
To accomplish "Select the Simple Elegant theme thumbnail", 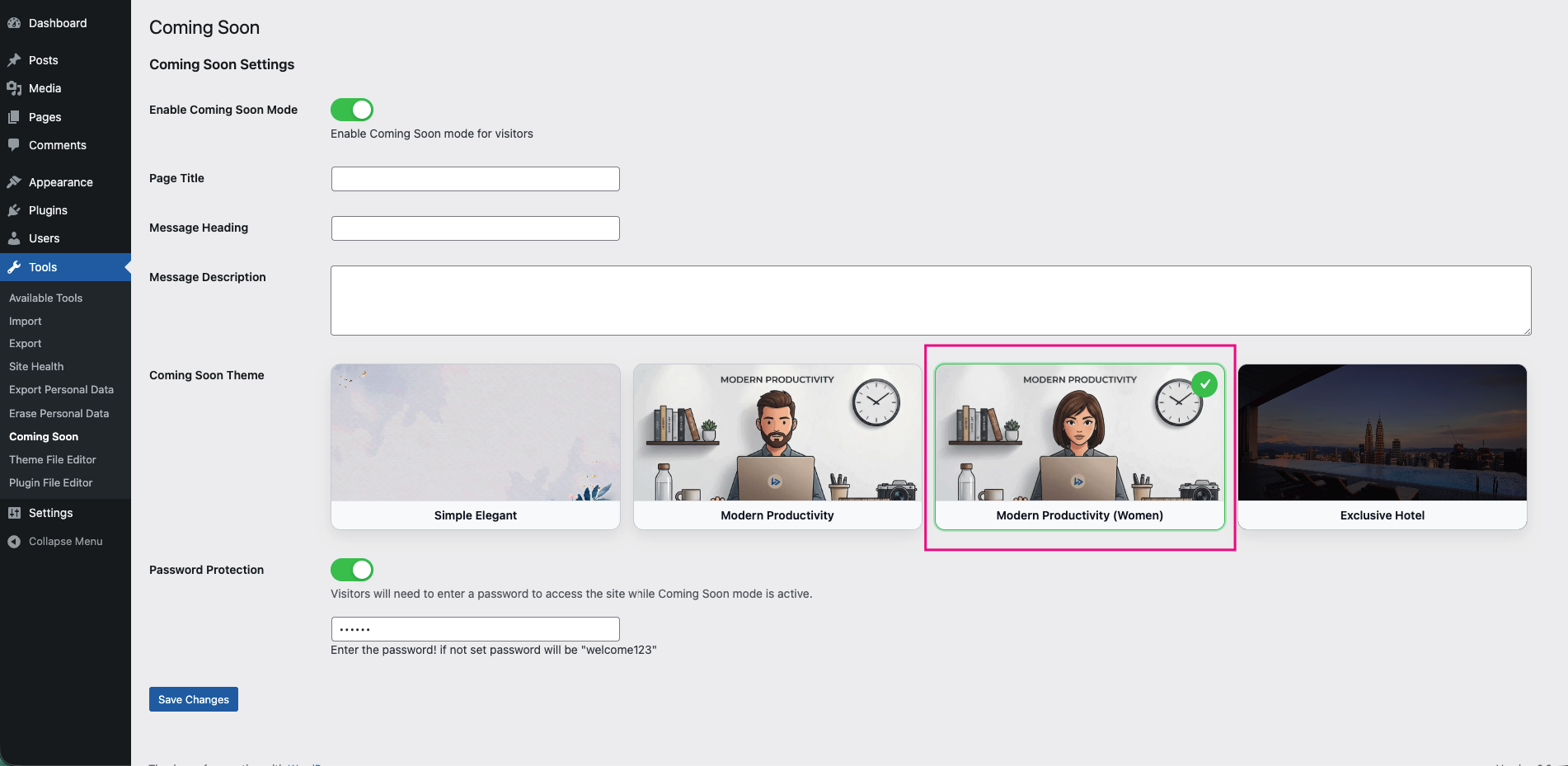I will [x=475, y=433].
